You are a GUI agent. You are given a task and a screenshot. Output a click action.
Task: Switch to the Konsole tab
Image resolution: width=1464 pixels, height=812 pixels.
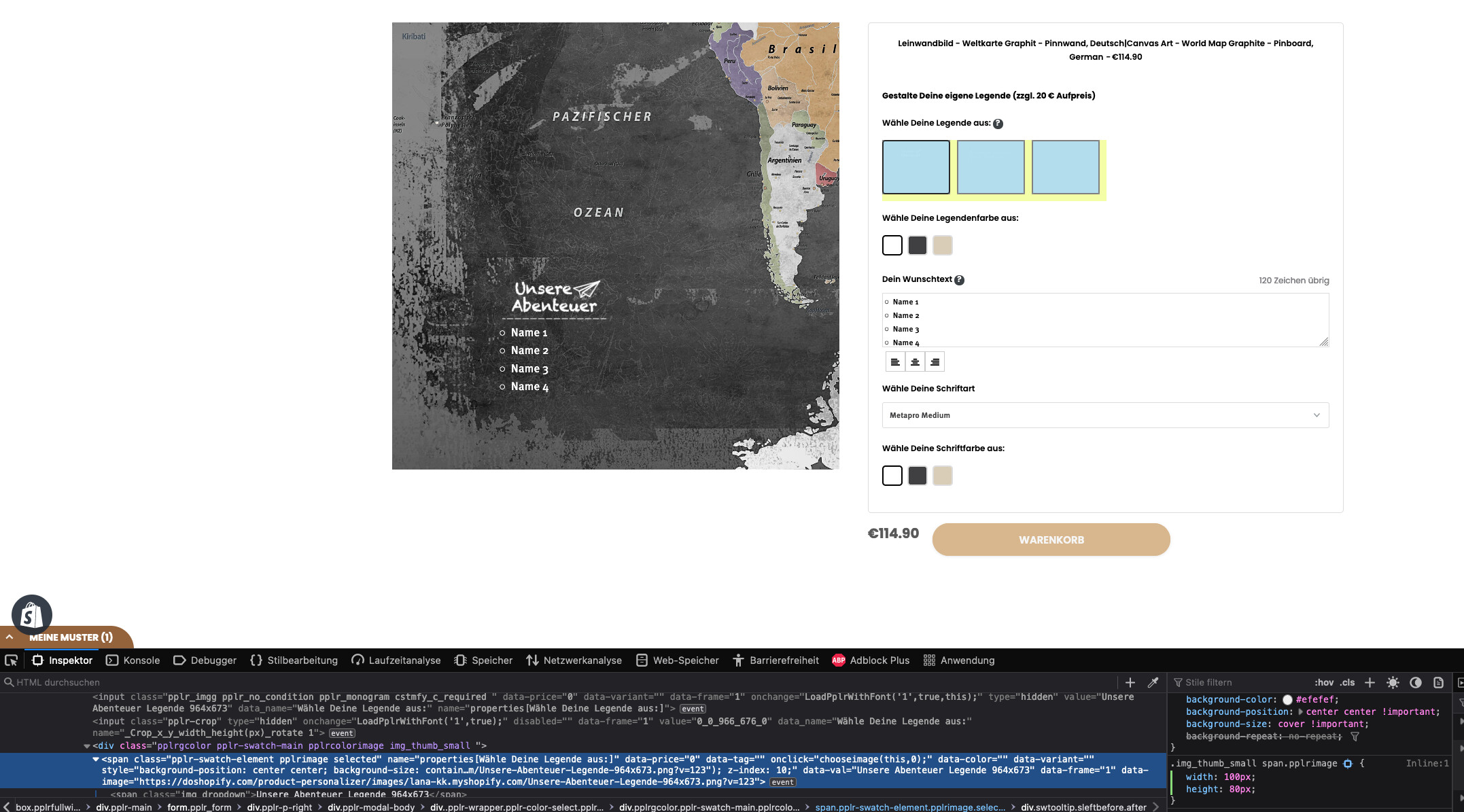pyautogui.click(x=133, y=660)
